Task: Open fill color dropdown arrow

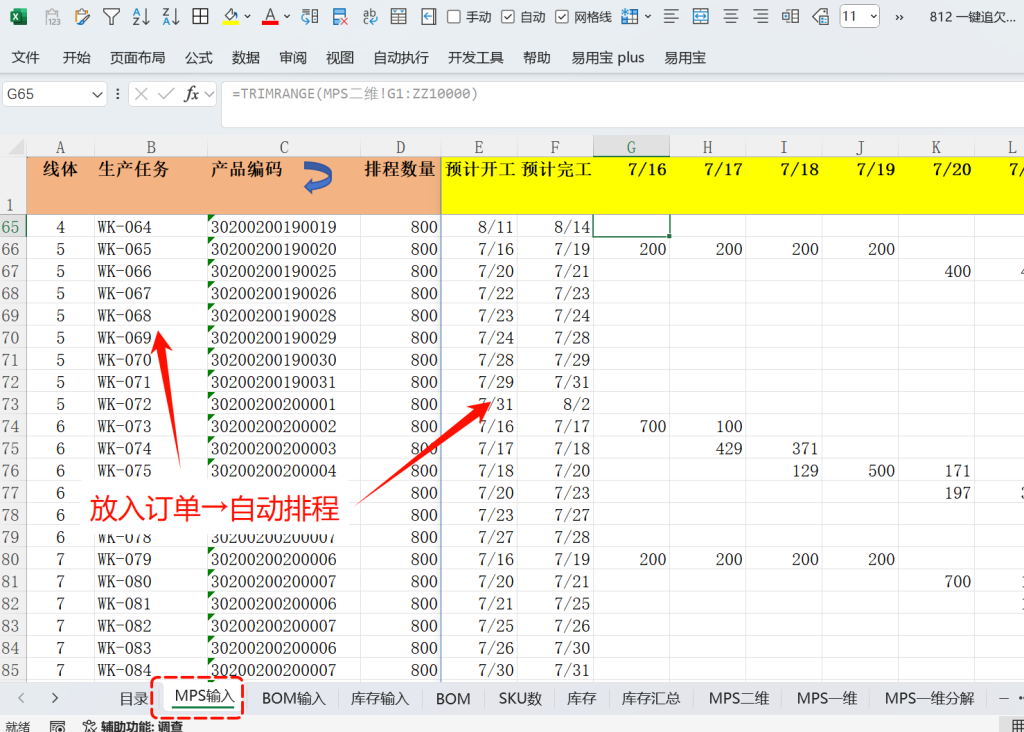Action: (x=248, y=17)
